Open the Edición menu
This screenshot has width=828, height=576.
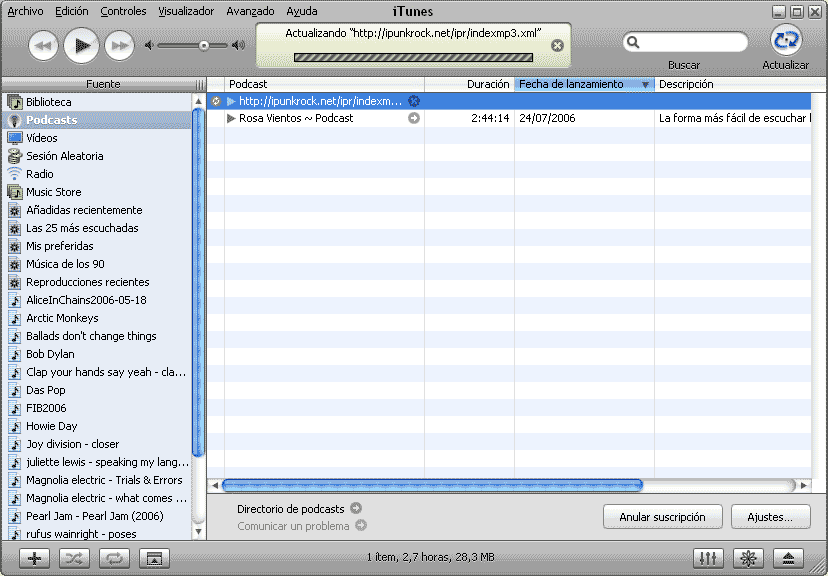(72, 11)
